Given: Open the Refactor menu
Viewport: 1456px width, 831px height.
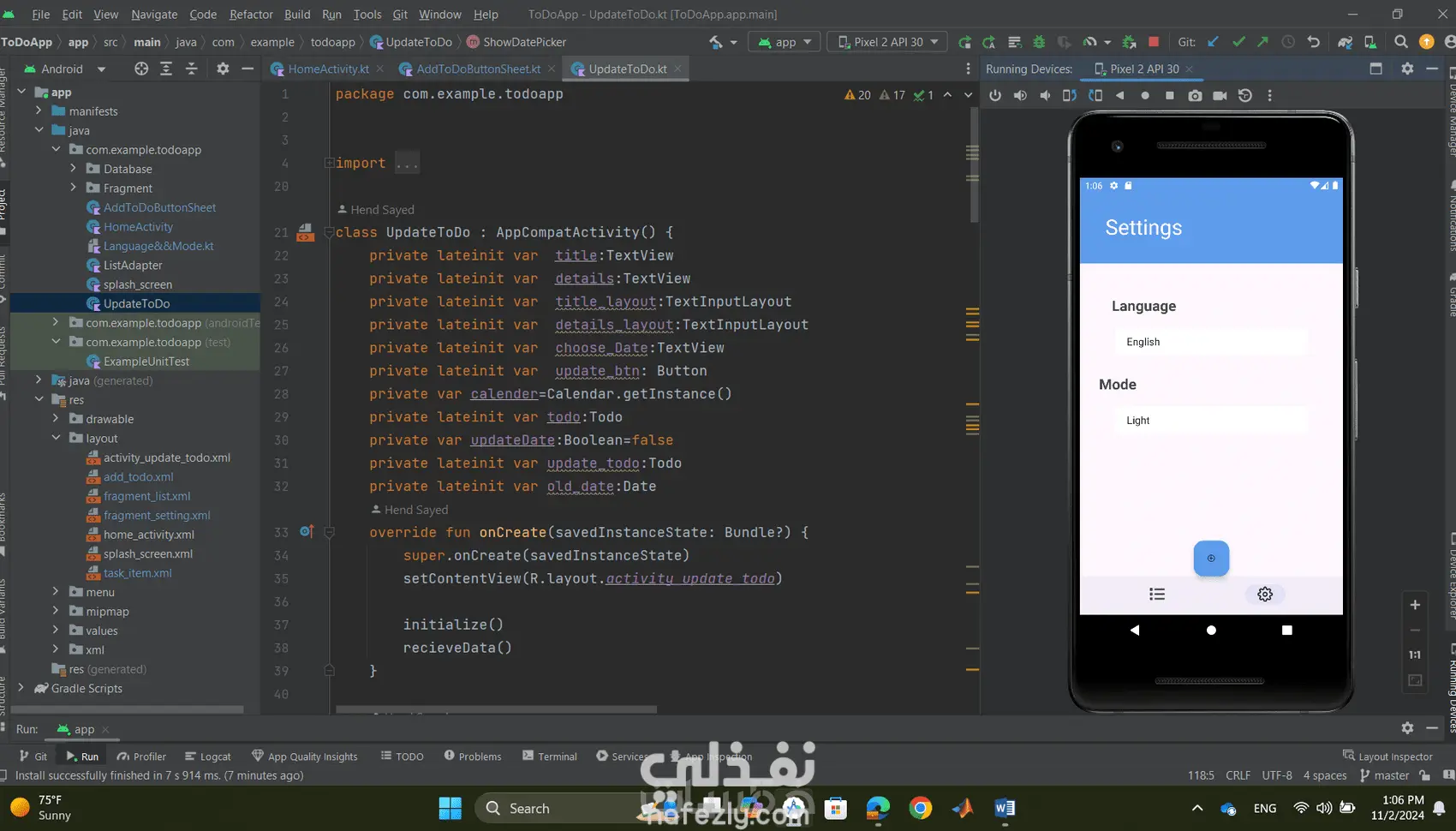Looking at the screenshot, I should pos(251,15).
